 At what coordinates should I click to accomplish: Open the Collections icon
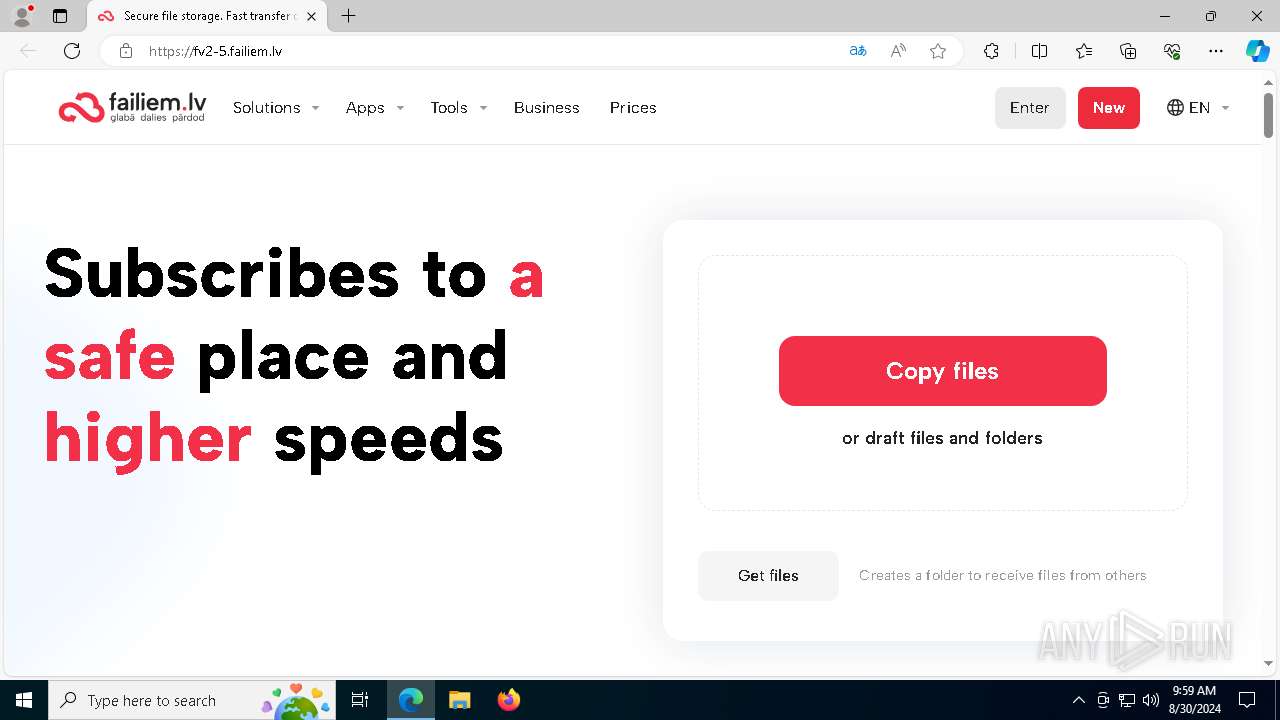[1128, 51]
